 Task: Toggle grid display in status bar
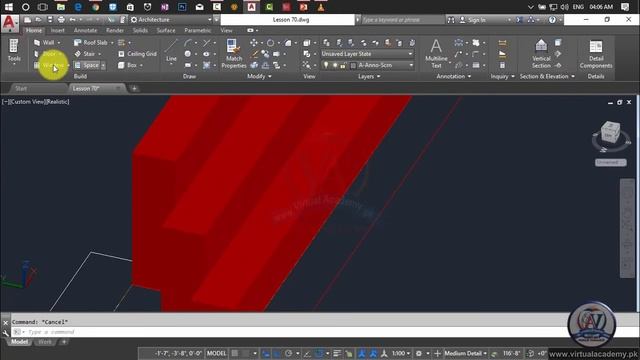[235, 353]
